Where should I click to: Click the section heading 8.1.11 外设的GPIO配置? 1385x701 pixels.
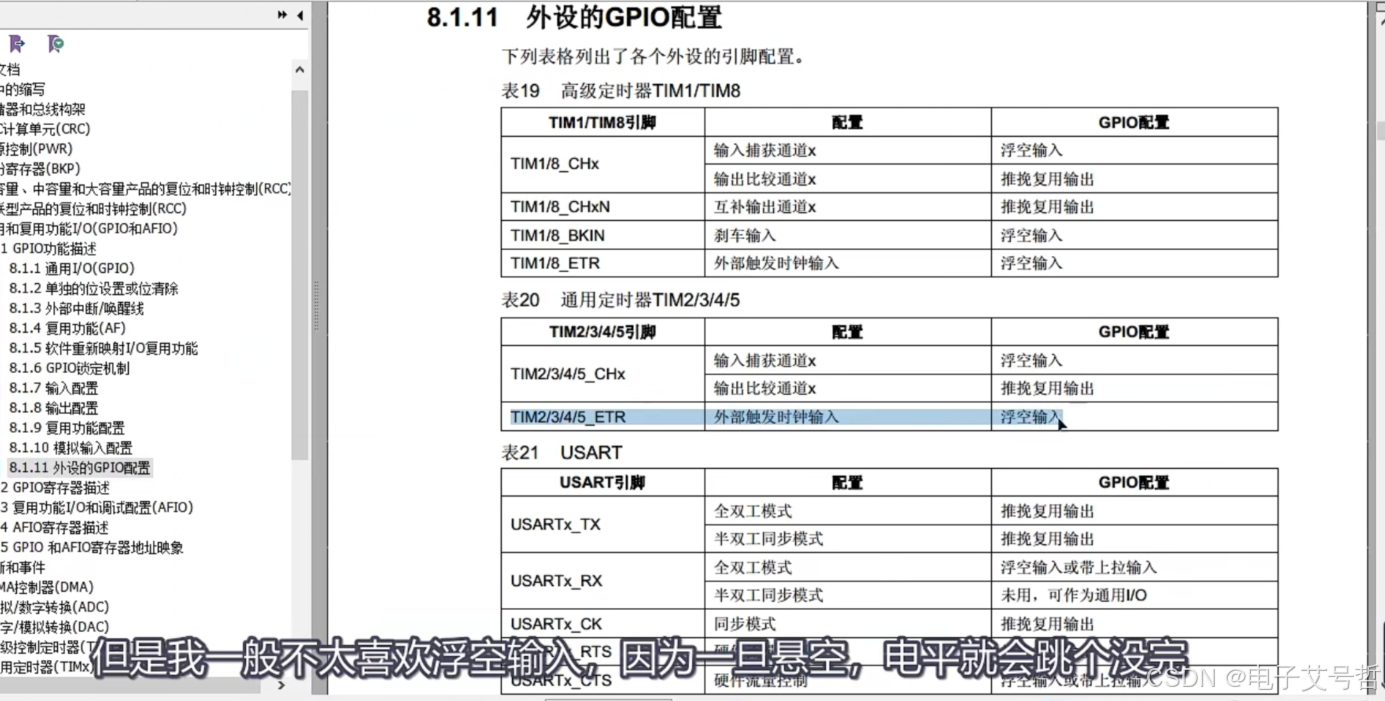pos(574,17)
